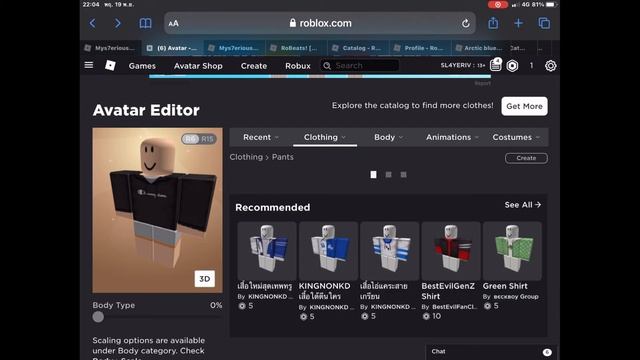Toggle the R6 / R15 avatar switch
This screenshot has width=640, height=360.
click(199, 139)
